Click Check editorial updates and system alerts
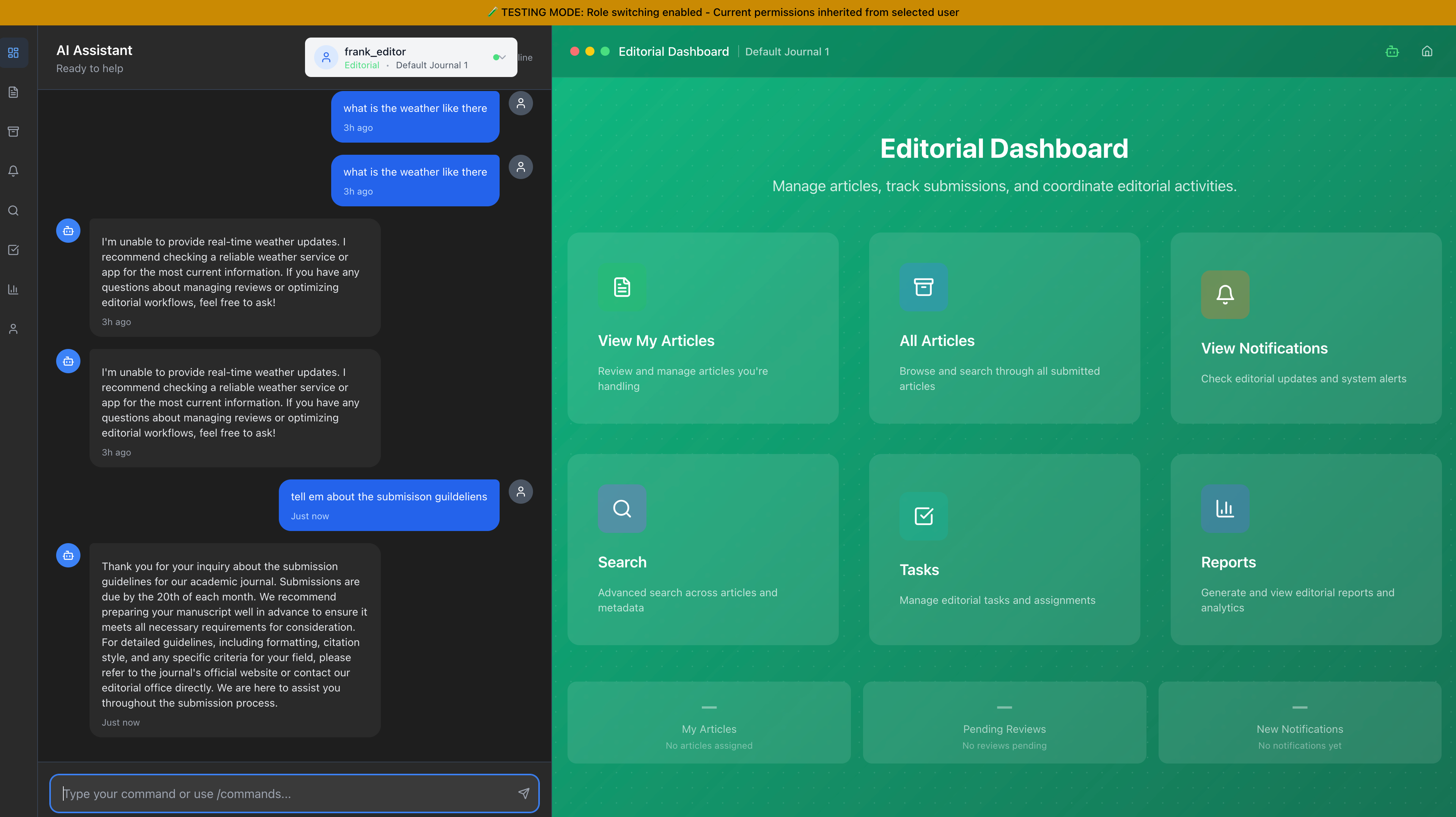Screen dimensions: 1456x817 point(1303,379)
